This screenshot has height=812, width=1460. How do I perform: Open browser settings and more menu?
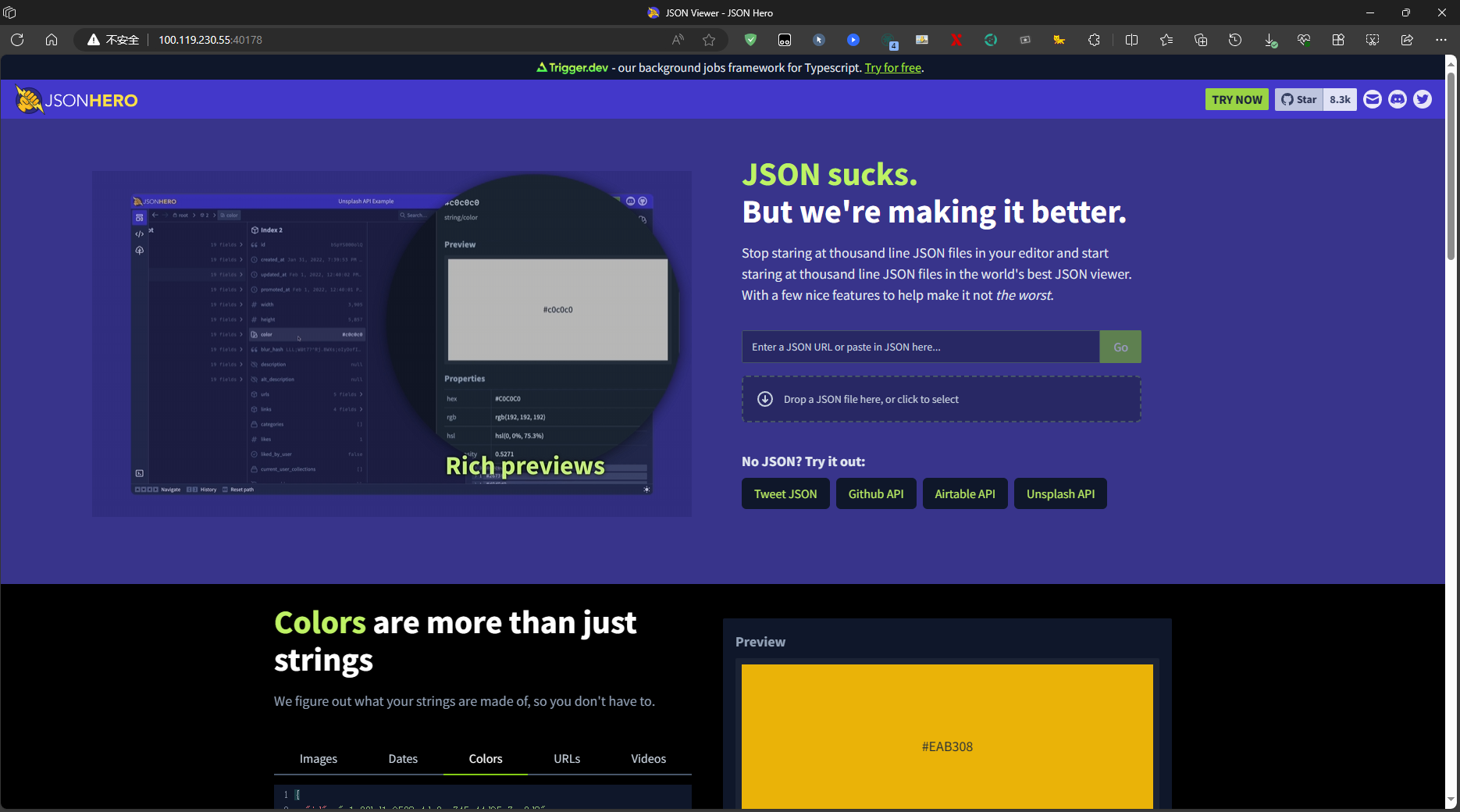pos(1440,40)
